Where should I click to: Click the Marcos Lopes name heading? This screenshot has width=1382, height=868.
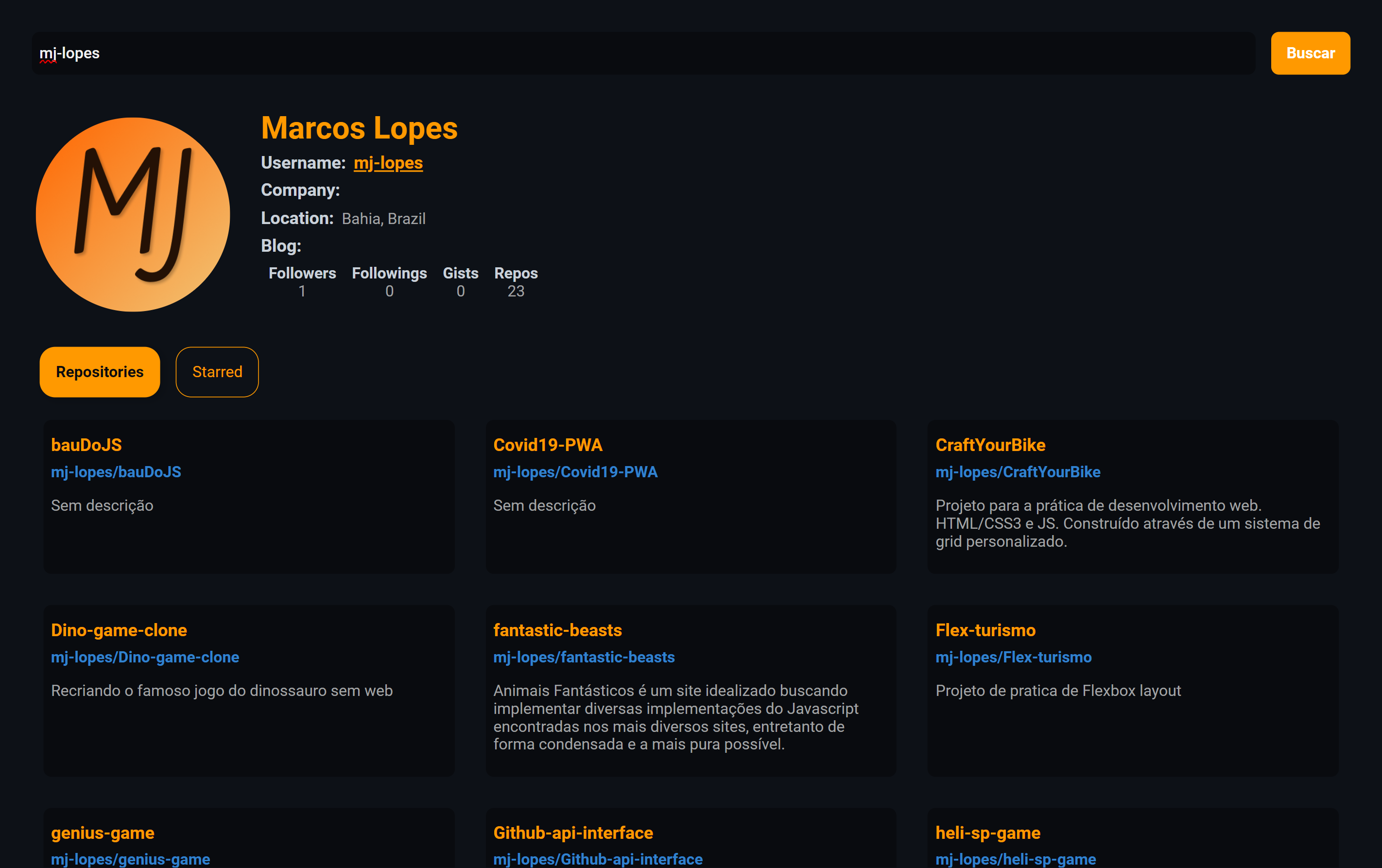coord(359,127)
